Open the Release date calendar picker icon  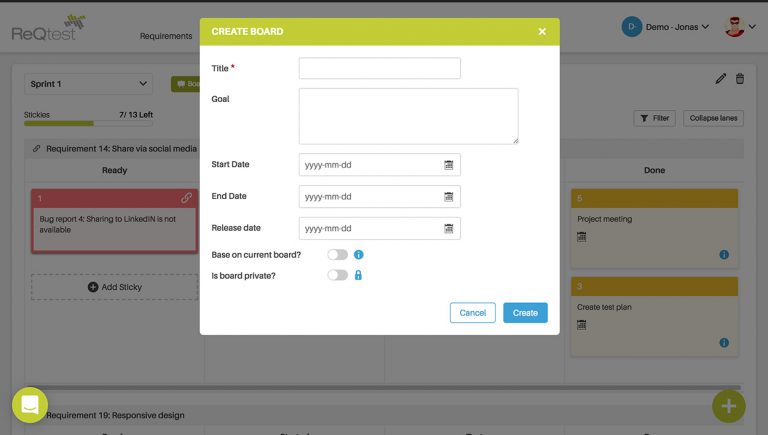click(x=449, y=229)
